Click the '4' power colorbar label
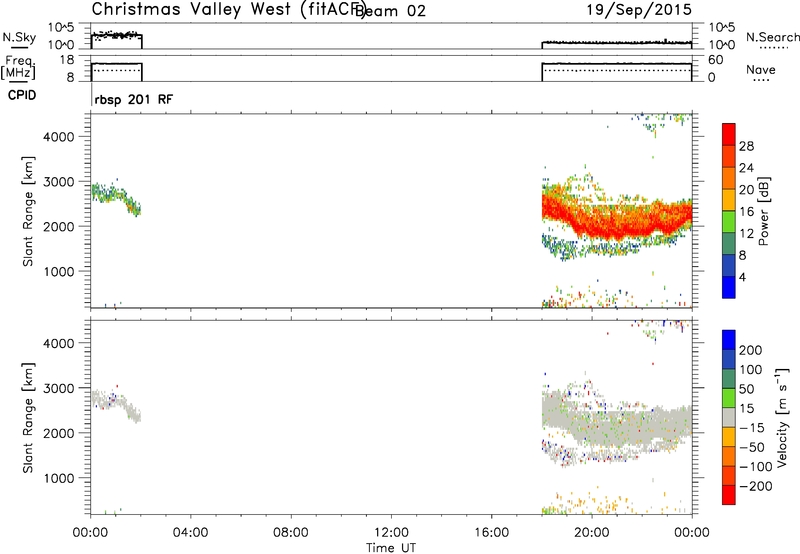The width and height of the screenshot is (800, 554). click(742, 277)
